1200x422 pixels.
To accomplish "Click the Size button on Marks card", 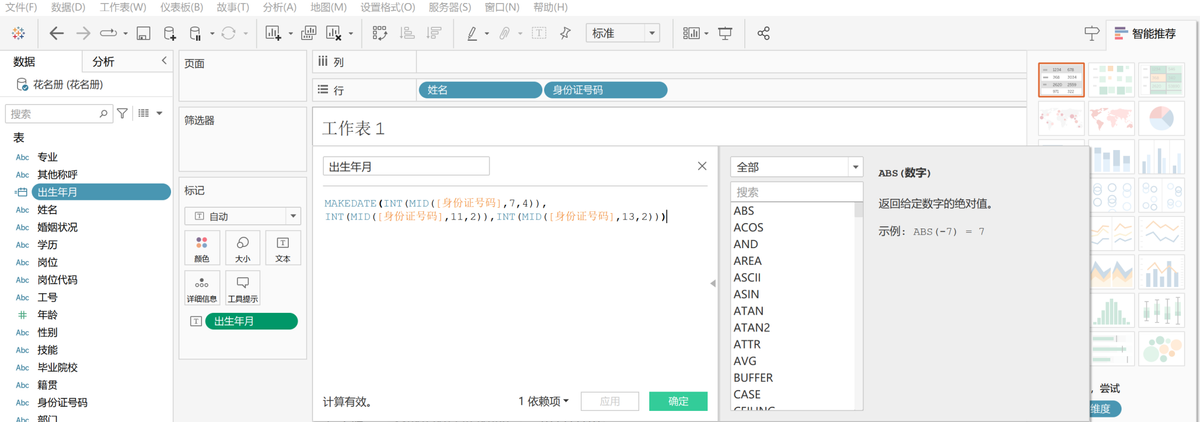I will point(242,250).
